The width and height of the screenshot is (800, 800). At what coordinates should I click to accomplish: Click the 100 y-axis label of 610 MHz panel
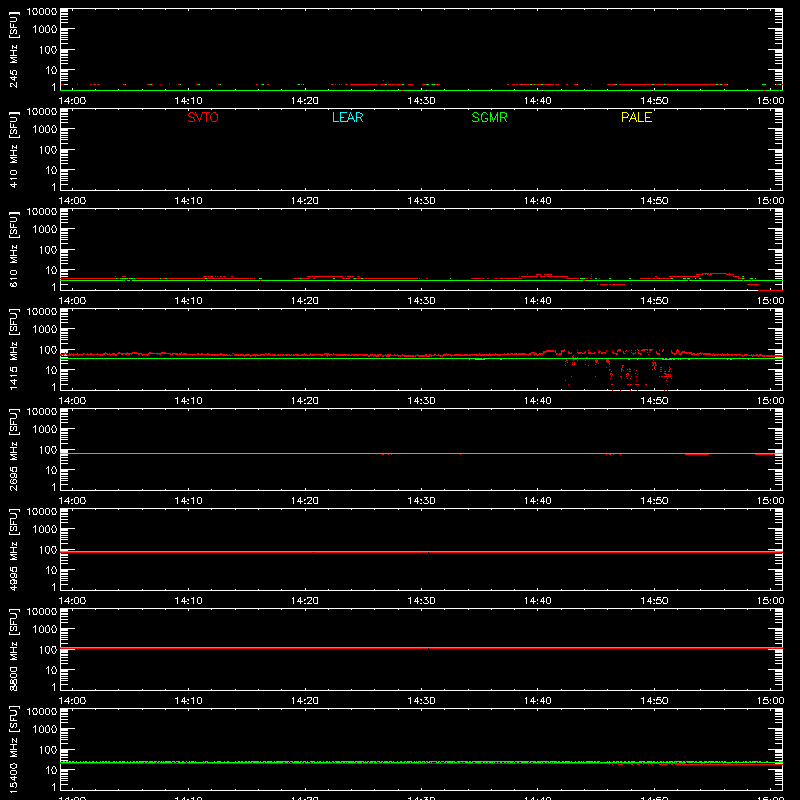48,250
